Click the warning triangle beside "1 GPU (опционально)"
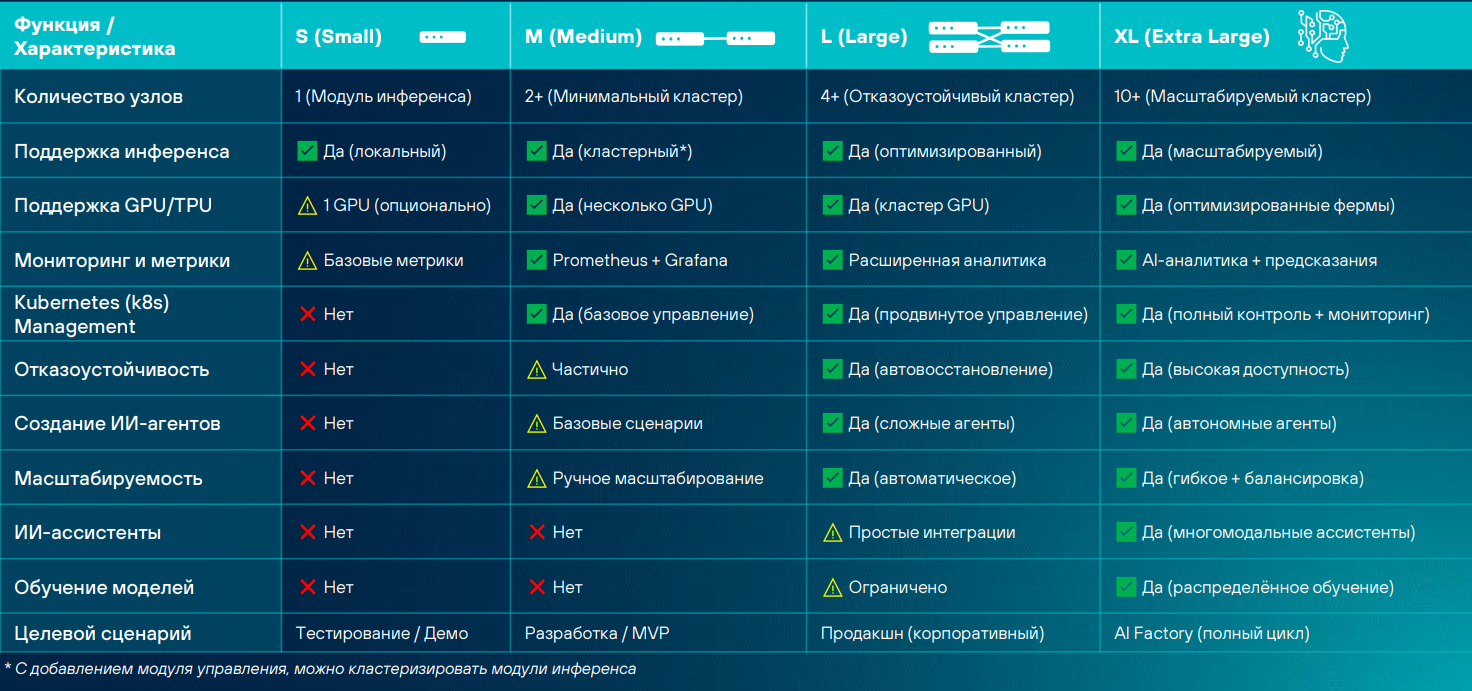 [x=308, y=206]
